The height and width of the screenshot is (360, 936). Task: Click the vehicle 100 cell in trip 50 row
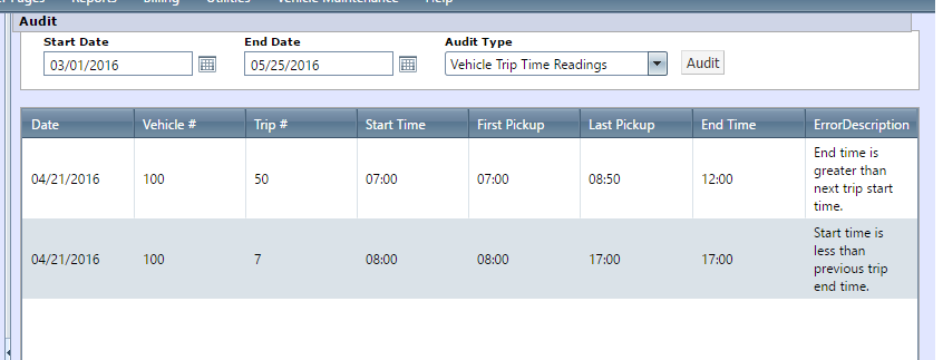(x=189, y=179)
